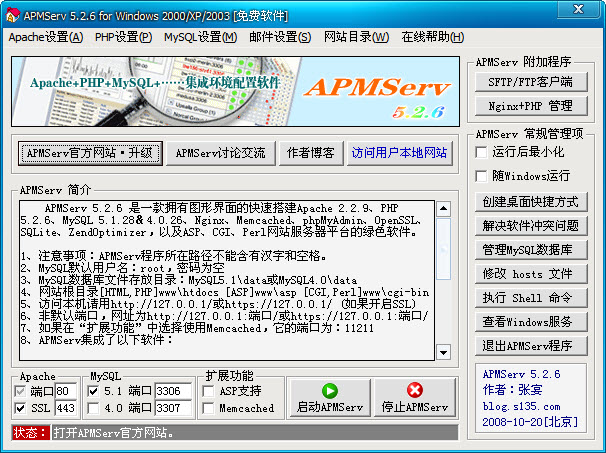Click the green start arrow icon
The height and width of the screenshot is (453, 606).
pos(330,390)
